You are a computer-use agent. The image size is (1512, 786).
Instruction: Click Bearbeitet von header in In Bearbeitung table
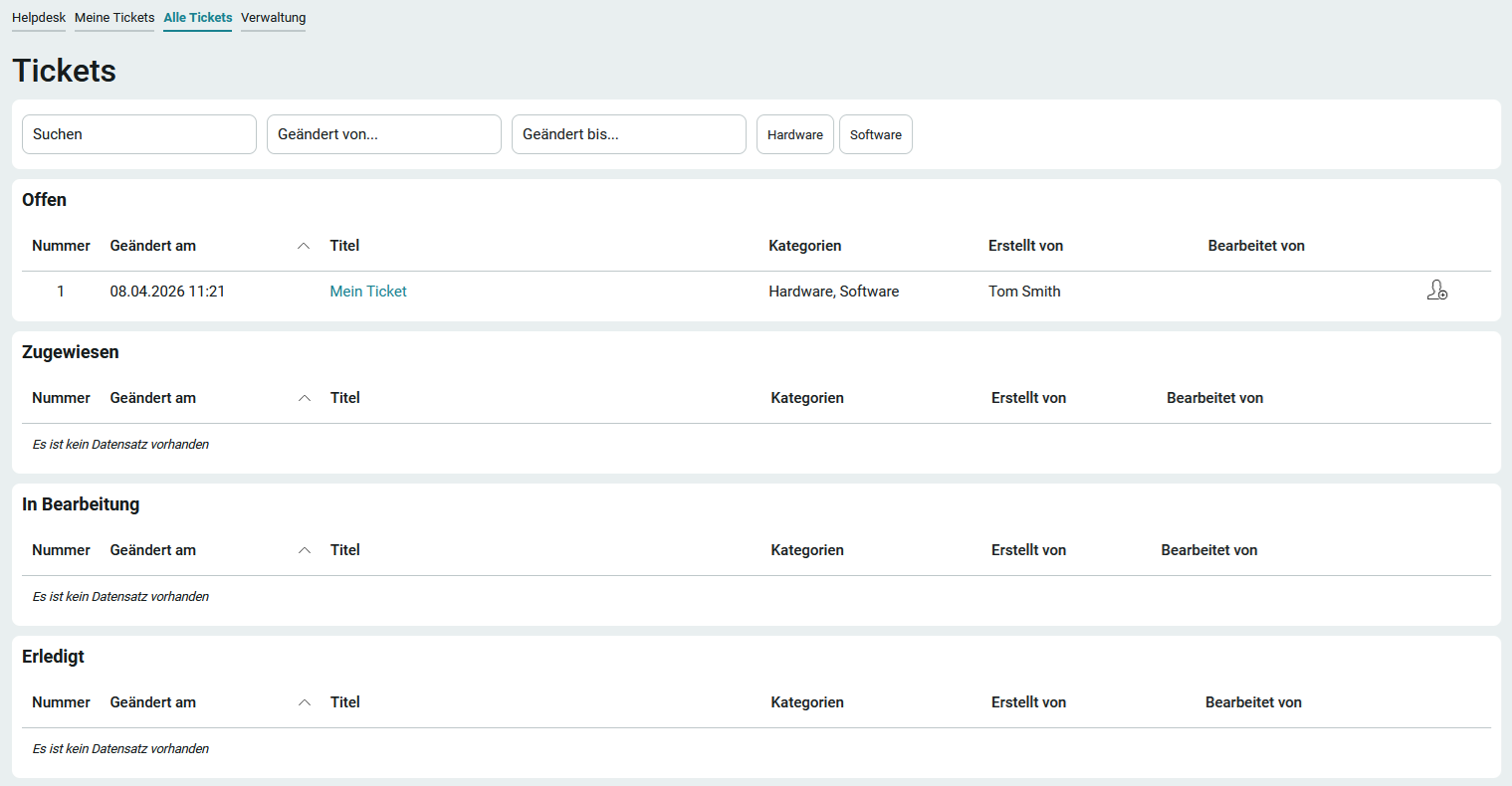coord(1209,550)
